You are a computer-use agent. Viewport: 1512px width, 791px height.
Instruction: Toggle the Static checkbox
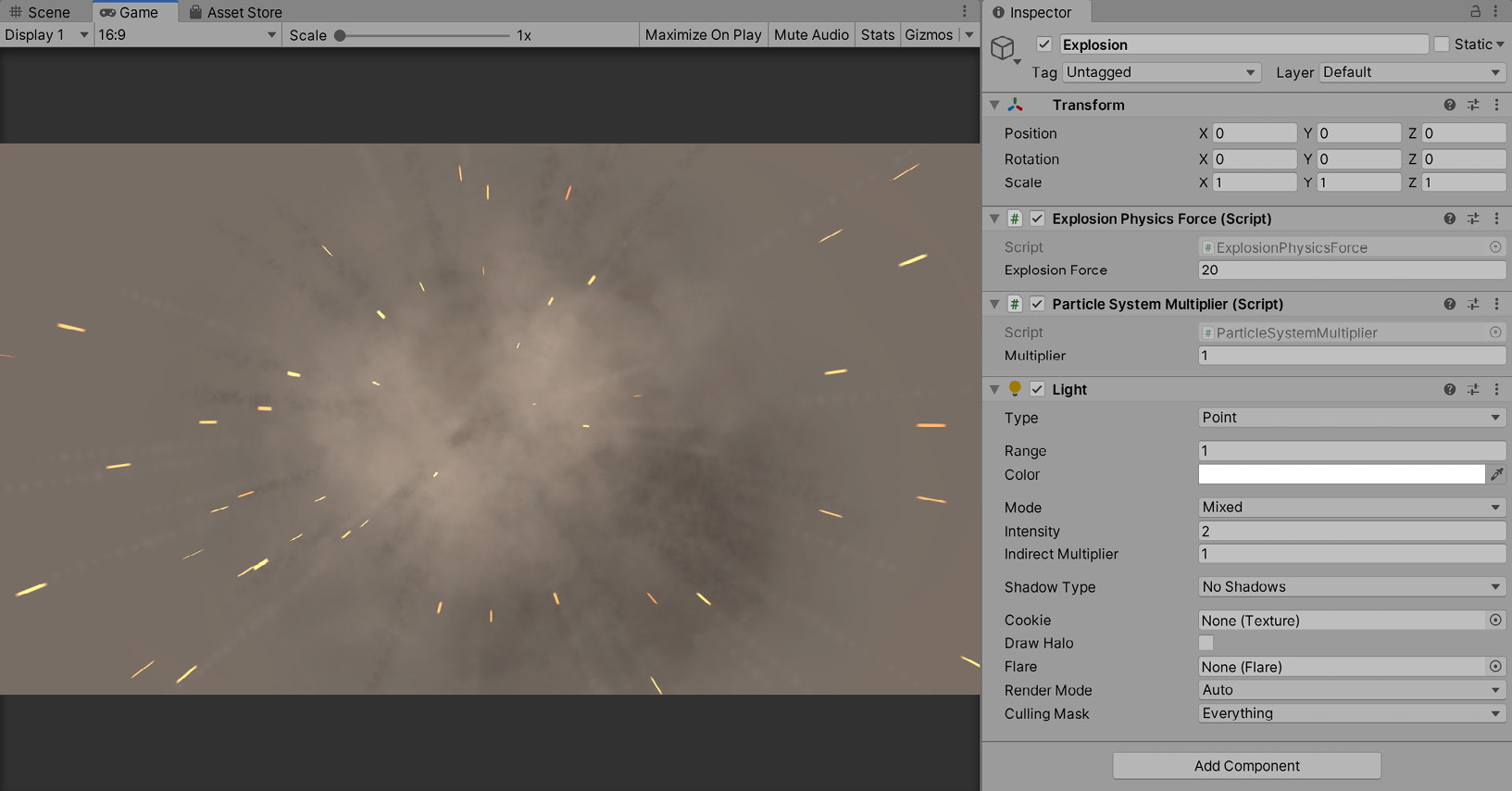[x=1442, y=44]
